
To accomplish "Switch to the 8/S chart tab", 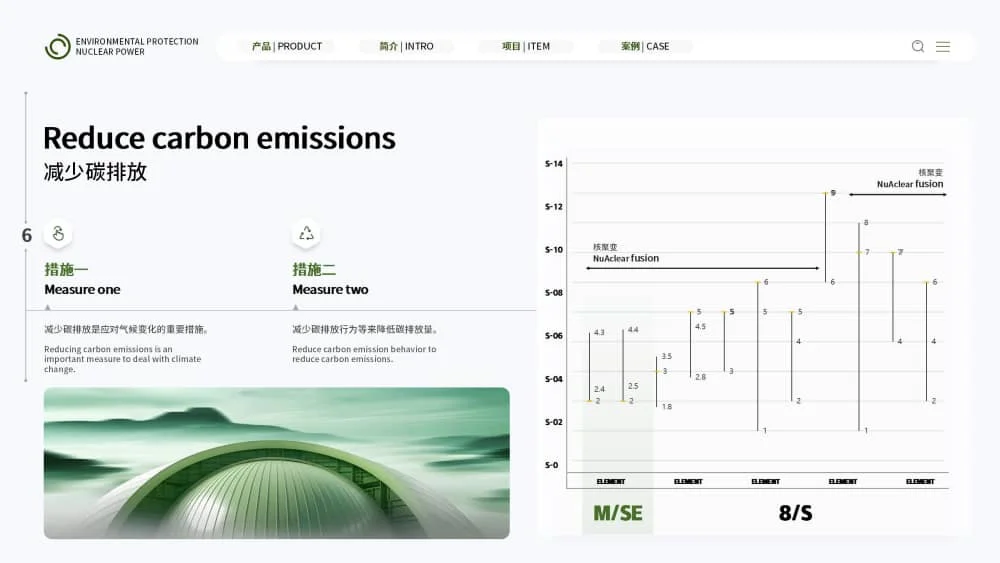I will pos(795,514).
